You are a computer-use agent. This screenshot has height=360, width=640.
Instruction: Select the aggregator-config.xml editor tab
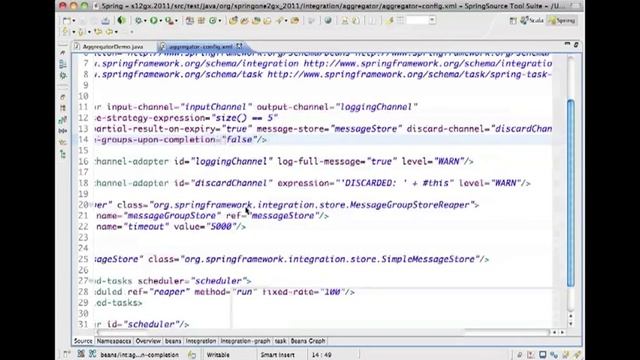200,47
